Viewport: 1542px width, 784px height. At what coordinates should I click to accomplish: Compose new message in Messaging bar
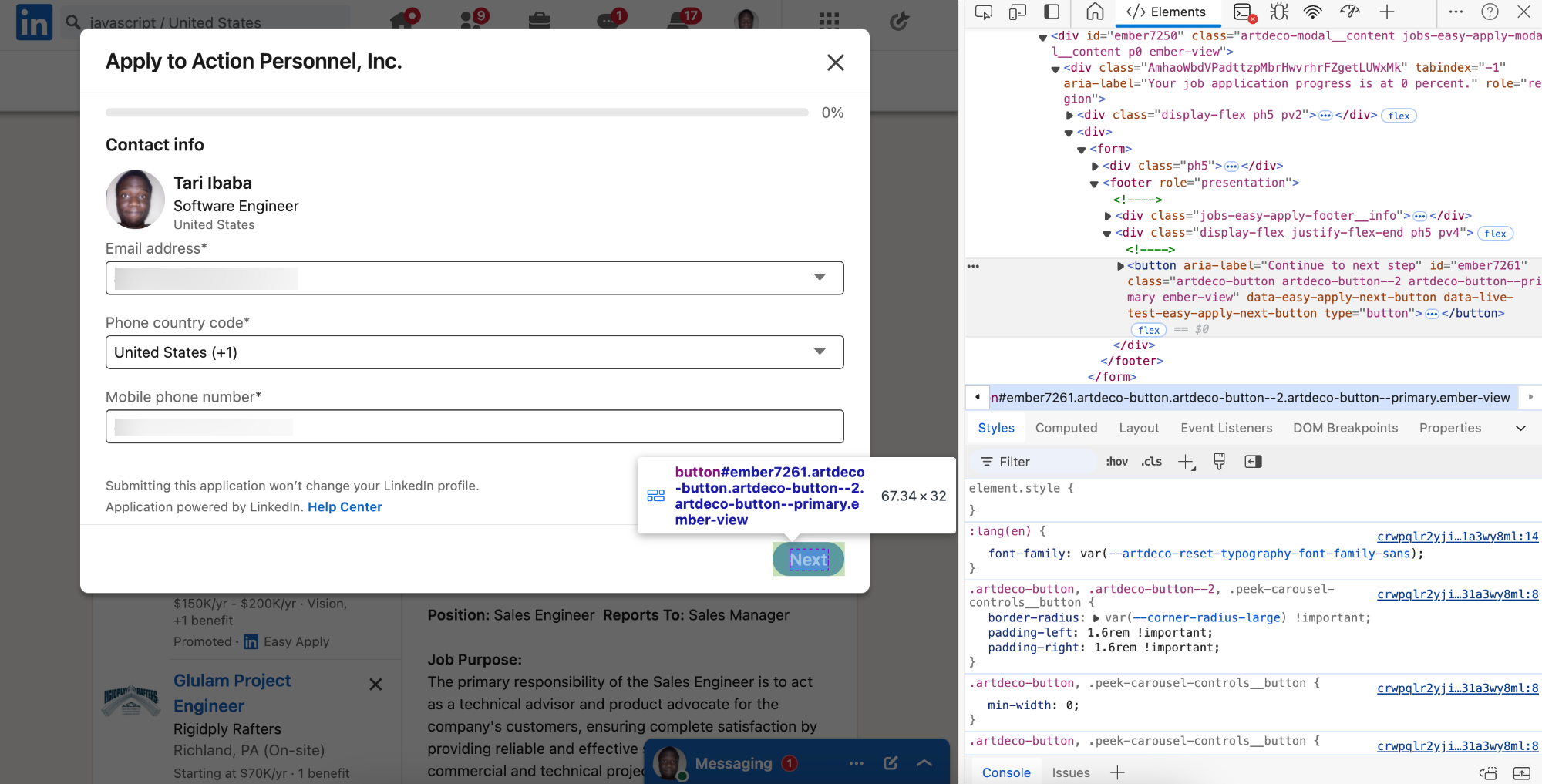(x=891, y=763)
